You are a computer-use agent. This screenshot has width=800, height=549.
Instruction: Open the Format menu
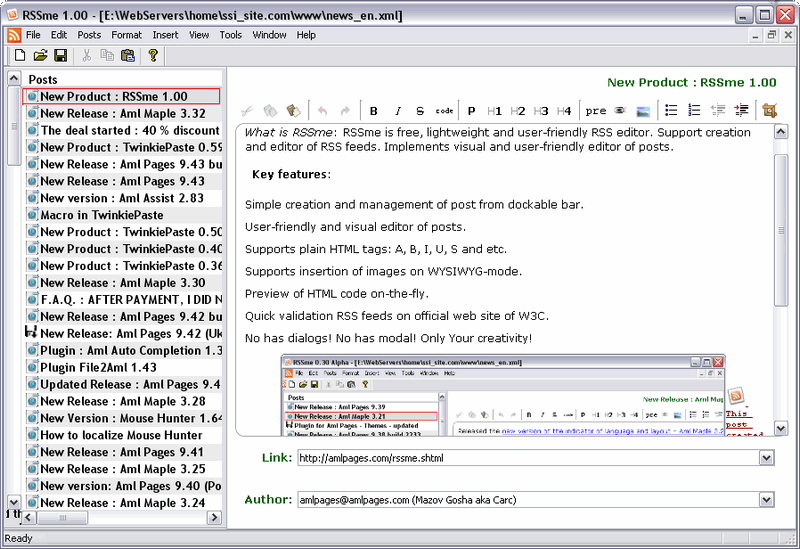pyautogui.click(x=127, y=35)
